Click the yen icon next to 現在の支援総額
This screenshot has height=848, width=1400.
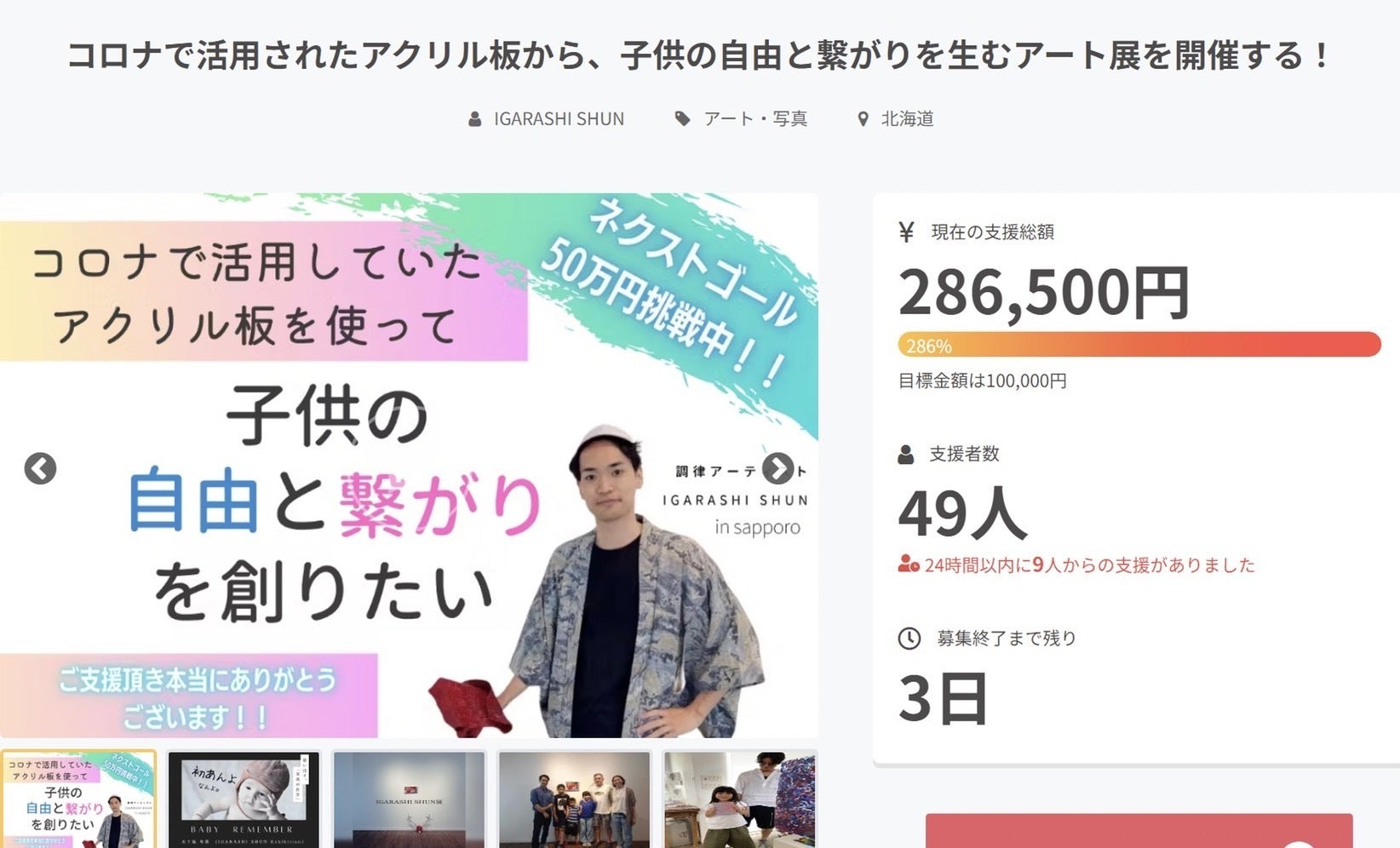(x=907, y=232)
